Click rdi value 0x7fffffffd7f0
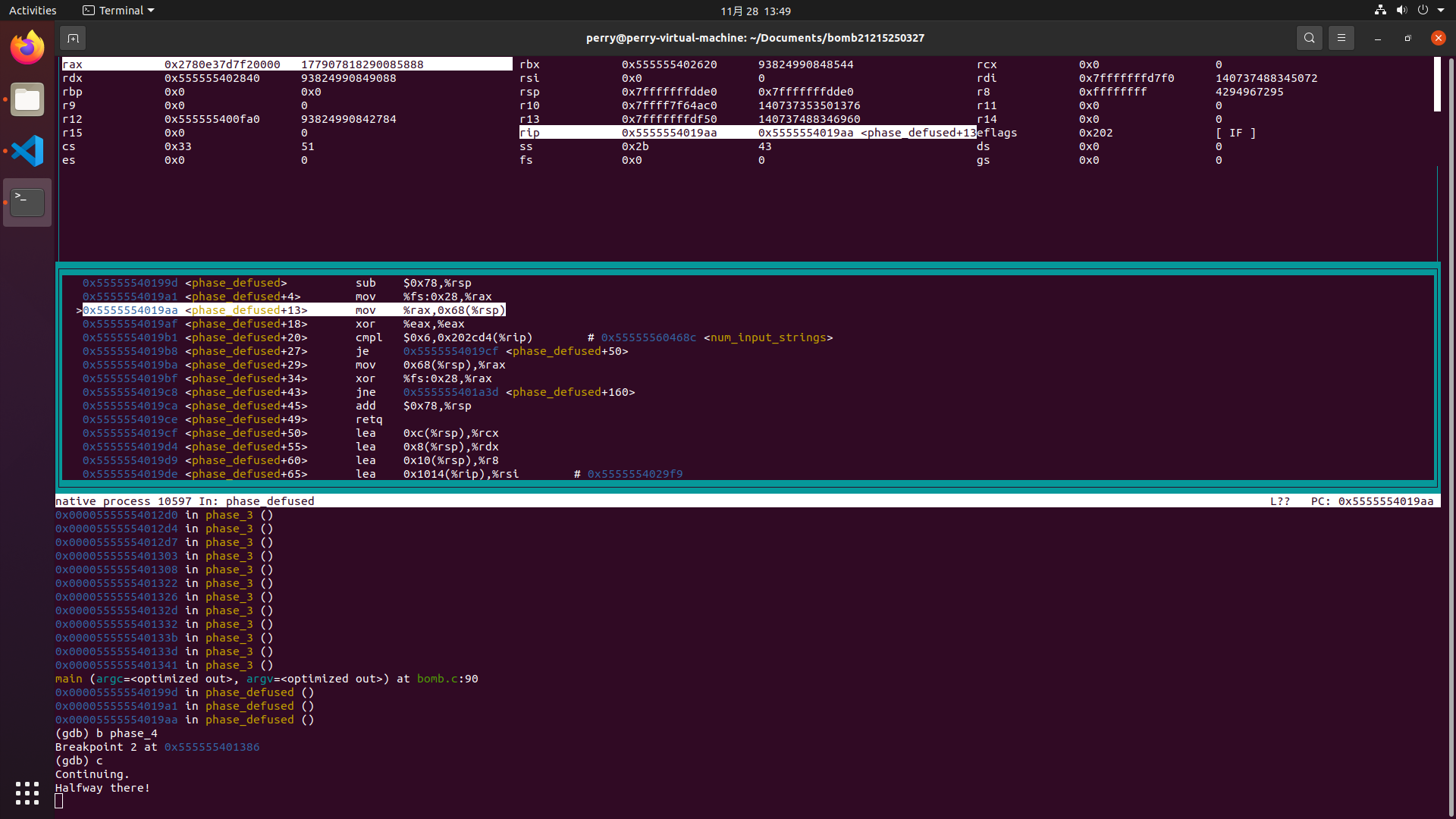The height and width of the screenshot is (819, 1456). pyautogui.click(x=1126, y=78)
